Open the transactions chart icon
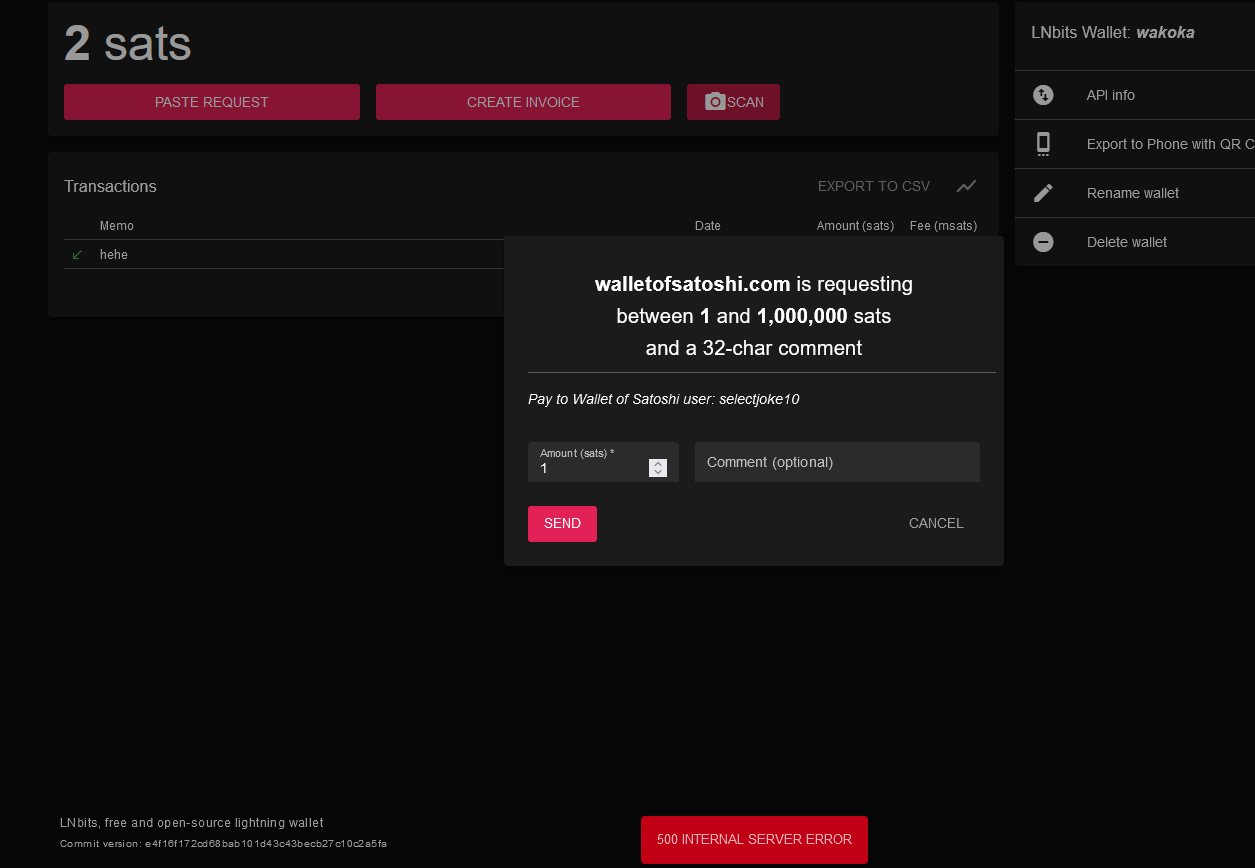 (966, 186)
